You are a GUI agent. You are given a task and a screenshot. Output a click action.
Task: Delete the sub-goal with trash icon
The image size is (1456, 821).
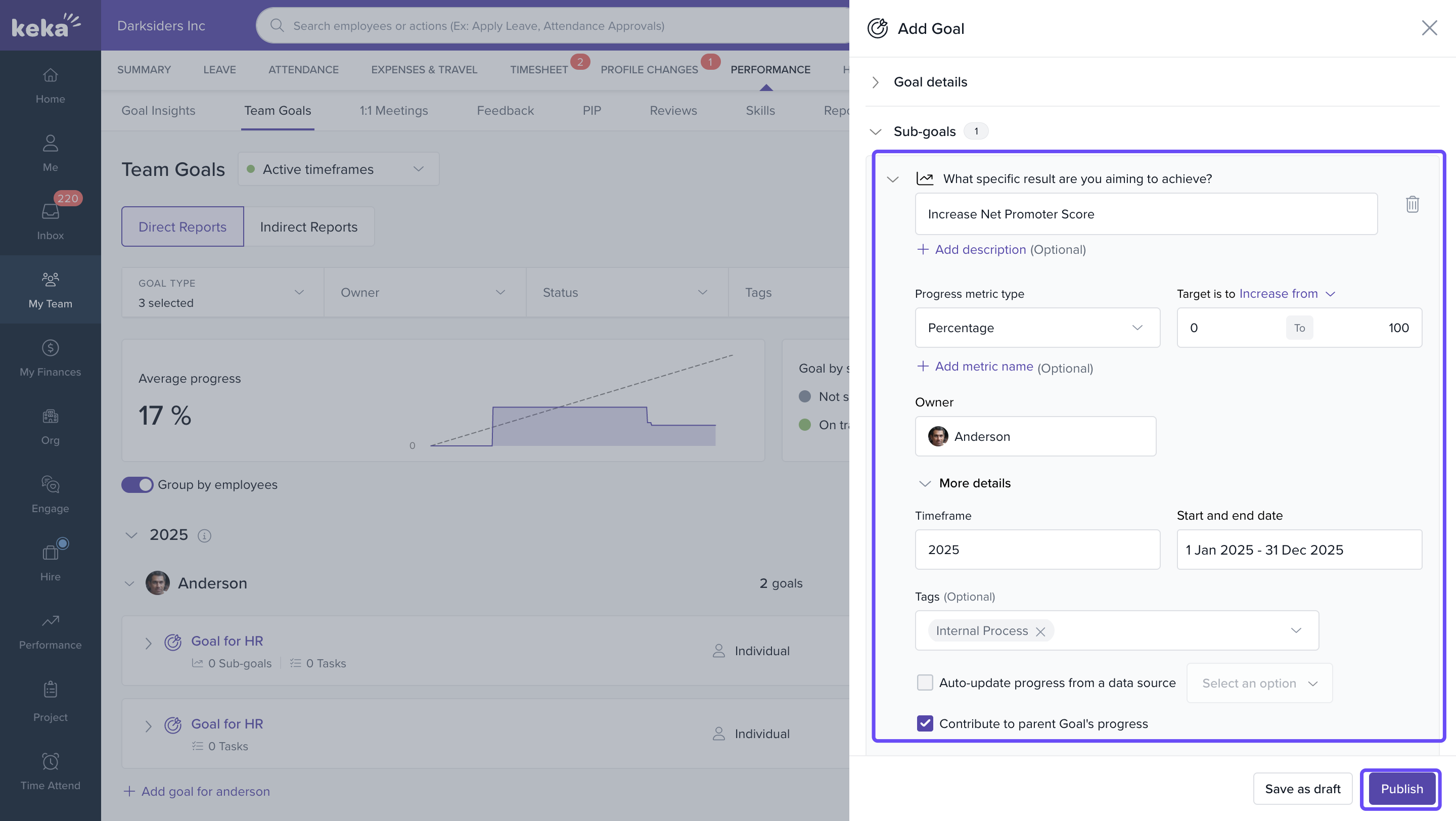[x=1412, y=204]
